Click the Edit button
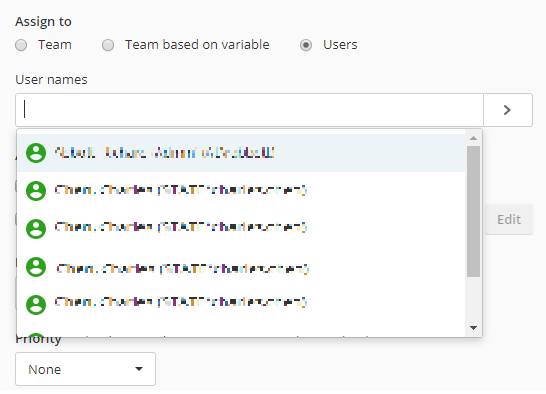The image size is (546, 394). pos(509,219)
